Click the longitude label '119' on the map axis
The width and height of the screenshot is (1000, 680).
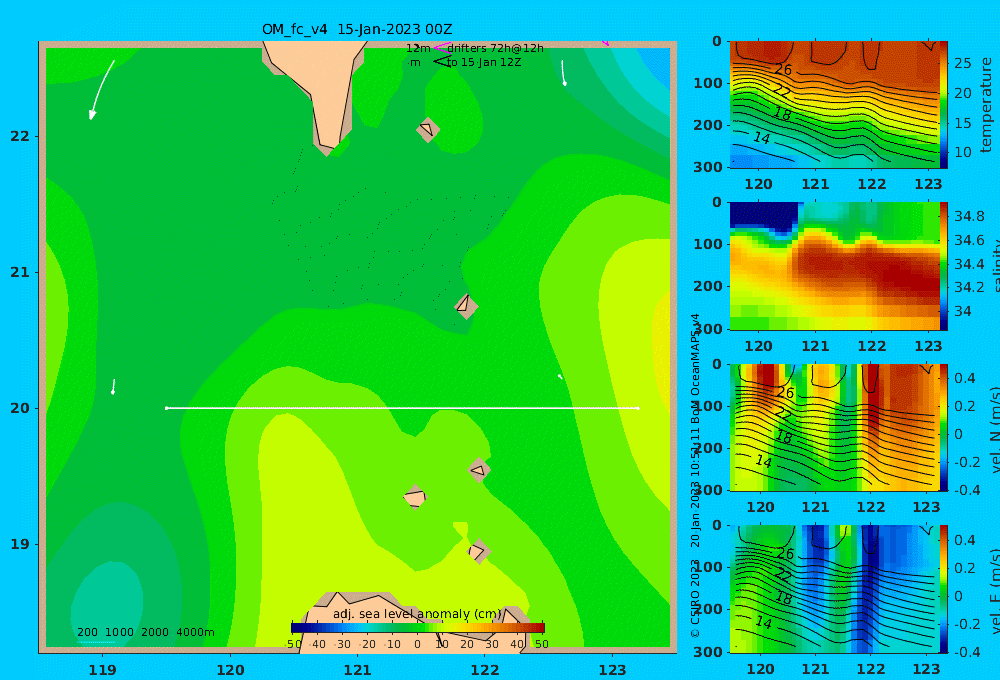pos(102,670)
